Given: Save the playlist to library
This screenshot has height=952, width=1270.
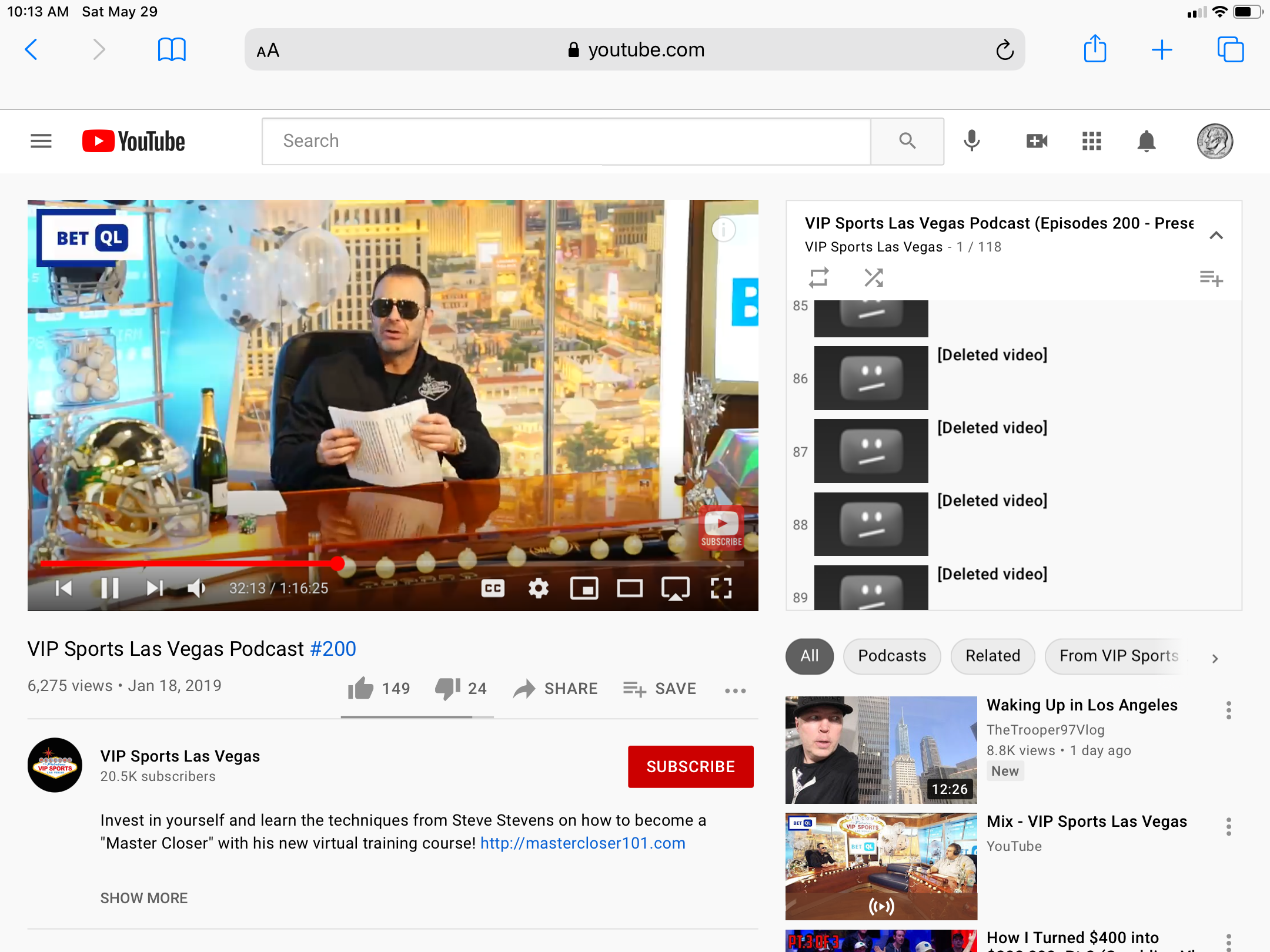Looking at the screenshot, I should click(x=1211, y=277).
